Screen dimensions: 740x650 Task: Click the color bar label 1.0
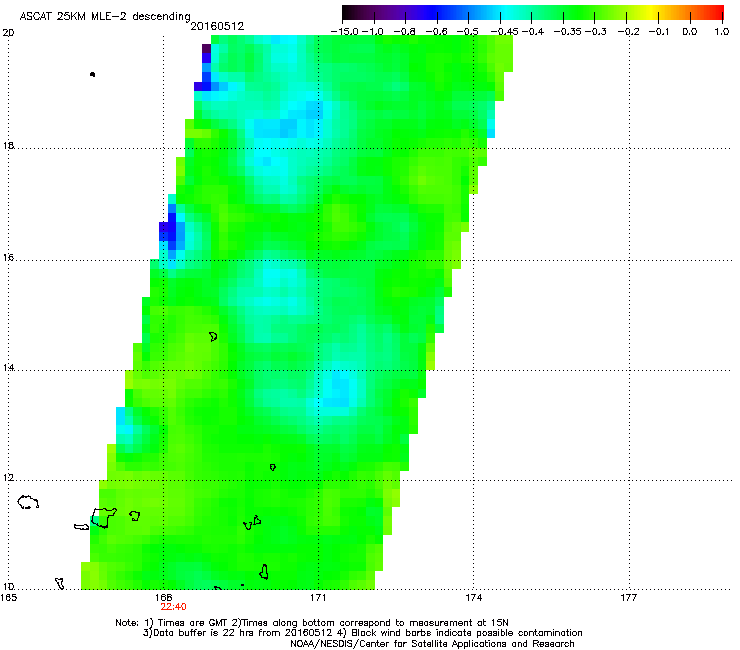[722, 32]
